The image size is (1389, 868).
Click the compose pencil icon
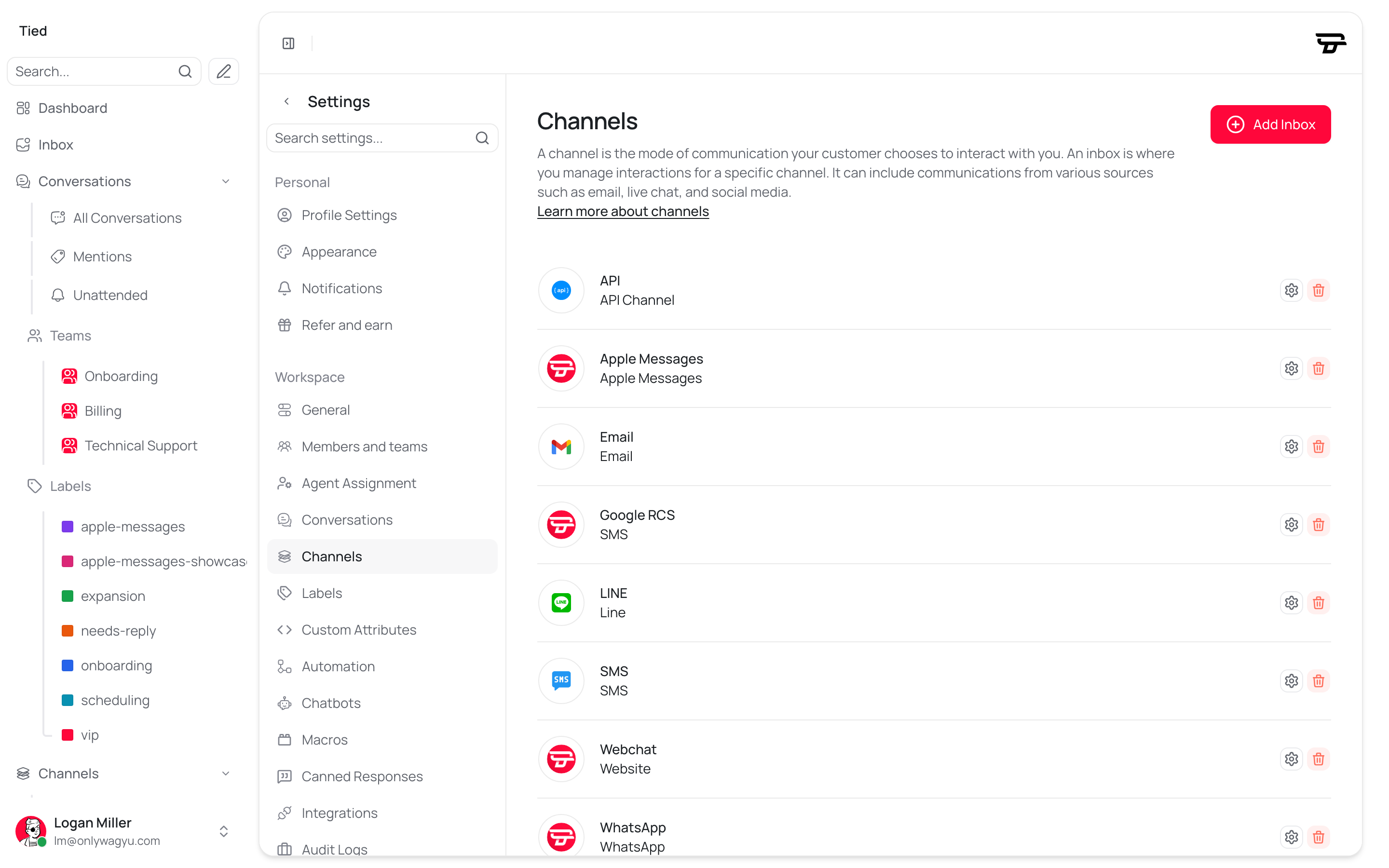pyautogui.click(x=223, y=71)
